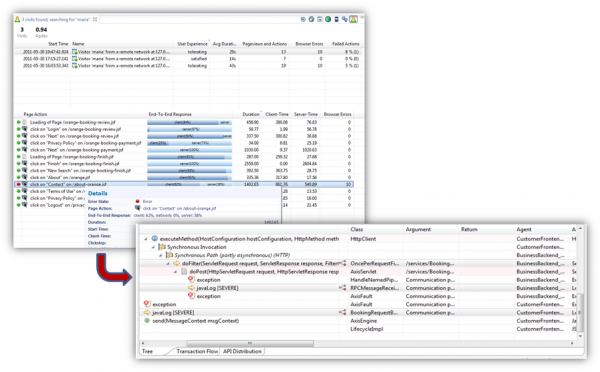Click response bar of "Privacy Policy" booking-payment row
The image size is (600, 372).
189,143
